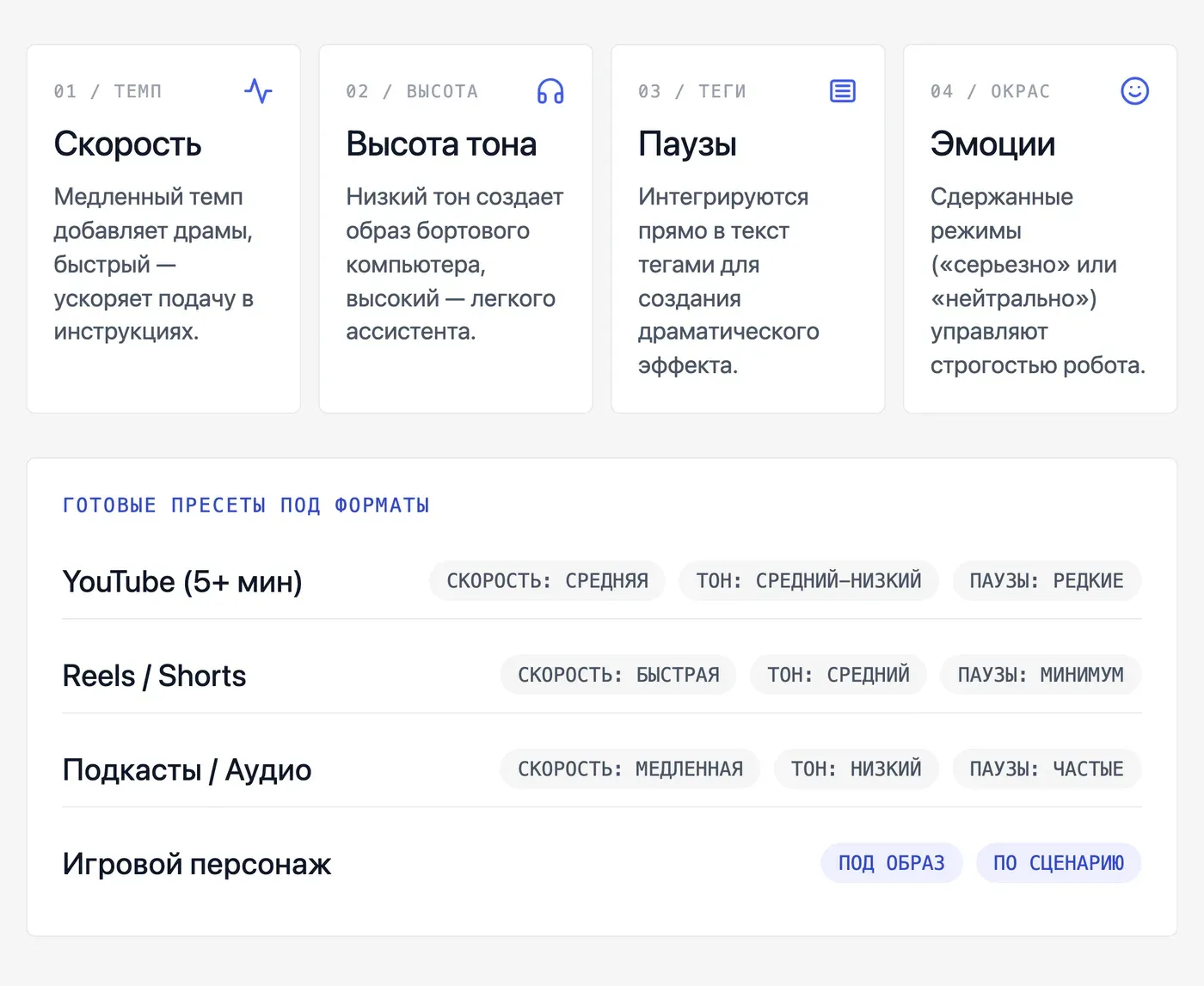Click the description starting «Сдержанные режимы»
The width and height of the screenshot is (1204, 986).
1037,281
